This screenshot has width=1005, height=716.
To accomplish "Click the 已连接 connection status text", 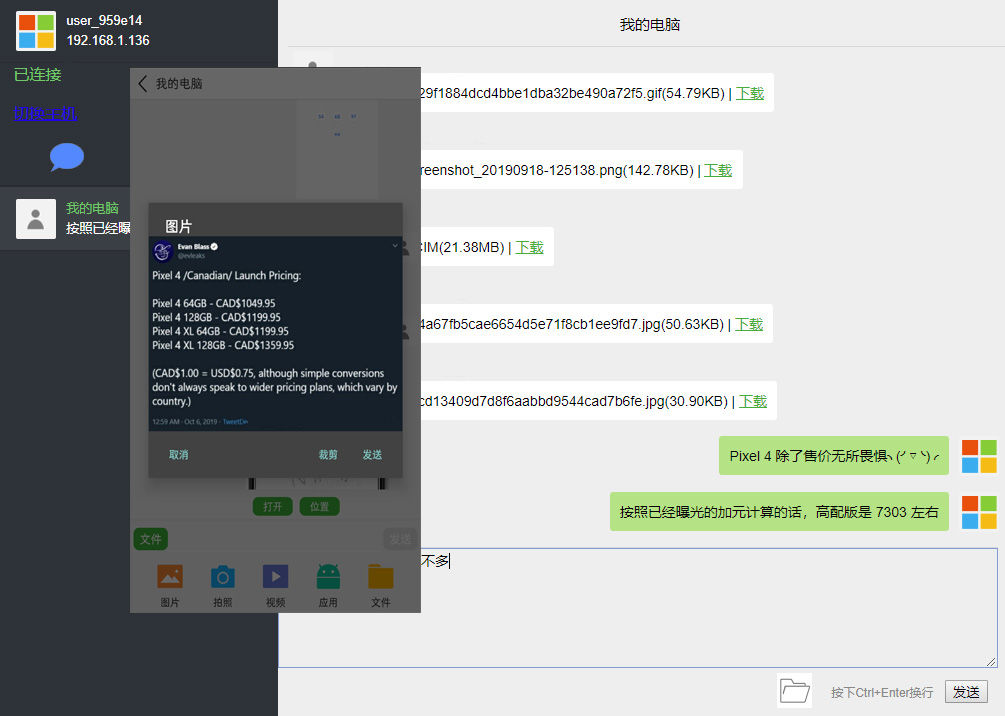I will [37, 74].
